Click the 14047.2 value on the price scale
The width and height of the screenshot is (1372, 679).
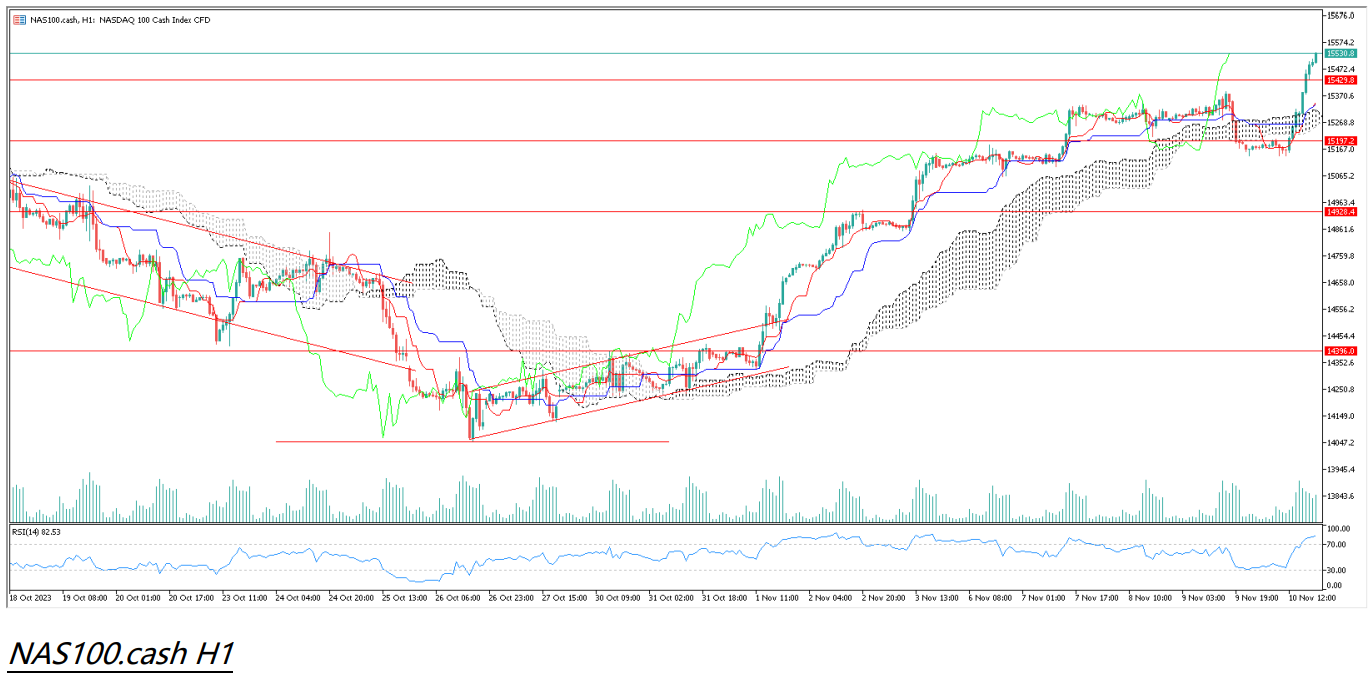(1340, 443)
